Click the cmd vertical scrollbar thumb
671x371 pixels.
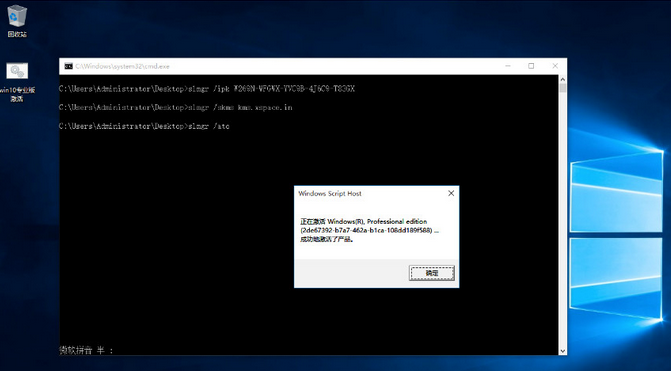[562, 88]
